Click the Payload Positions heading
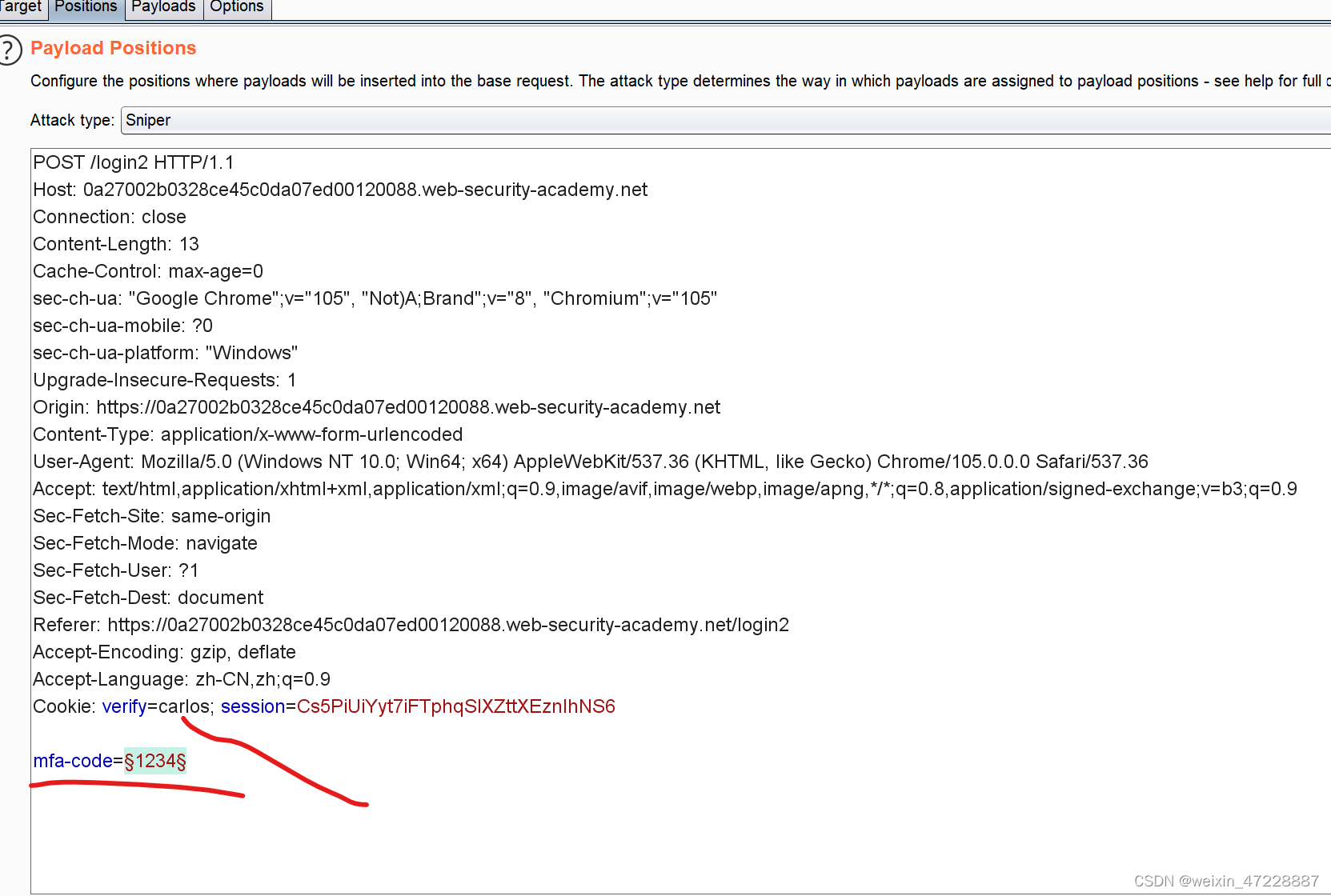 [114, 48]
